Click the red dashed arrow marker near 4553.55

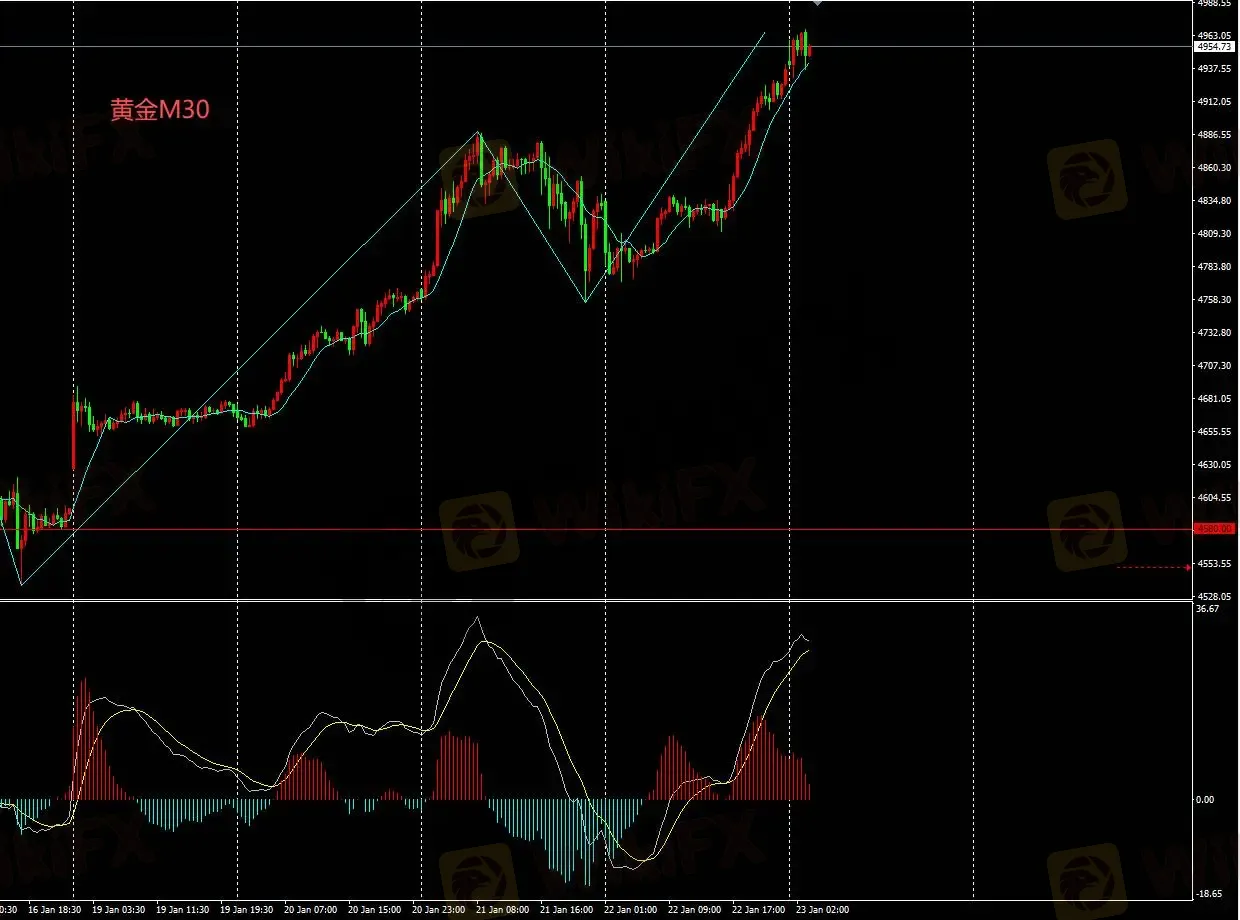[x=1154, y=567]
